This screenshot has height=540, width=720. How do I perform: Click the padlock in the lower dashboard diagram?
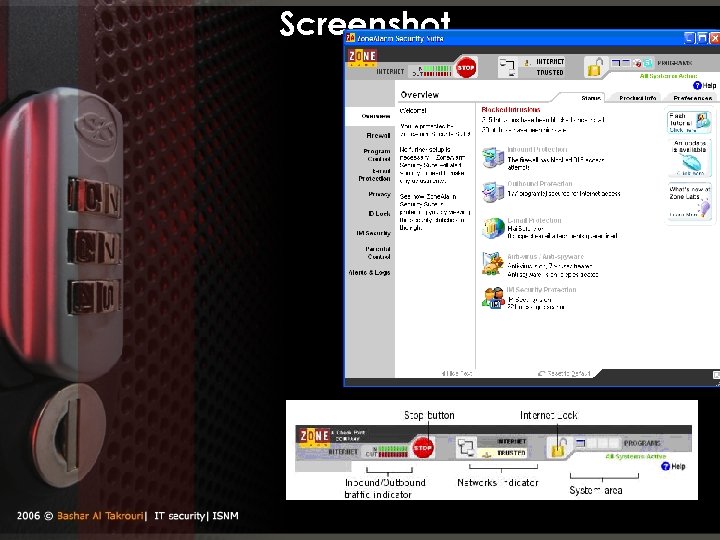[x=558, y=448]
